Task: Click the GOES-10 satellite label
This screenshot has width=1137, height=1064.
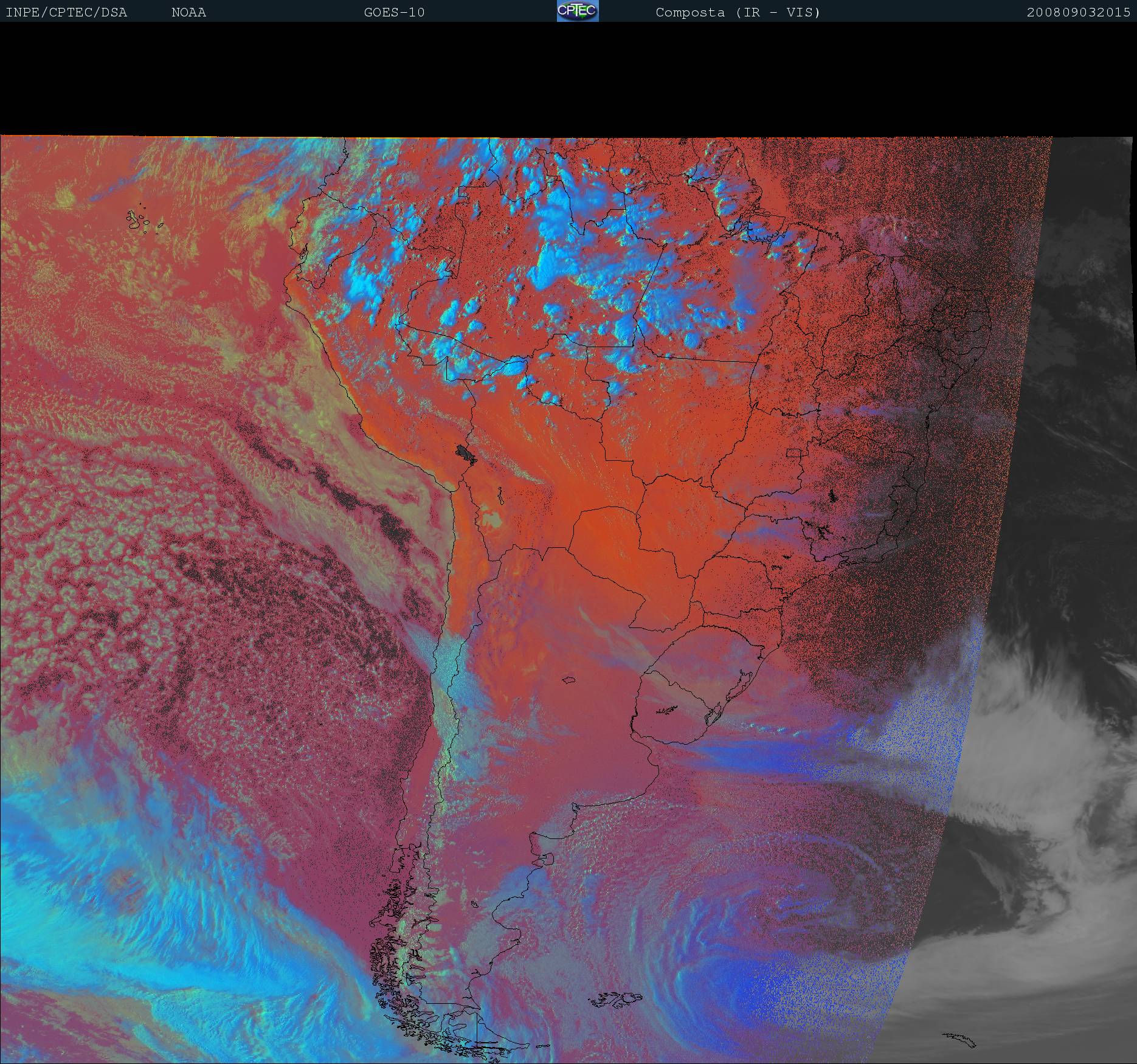Action: [x=394, y=12]
